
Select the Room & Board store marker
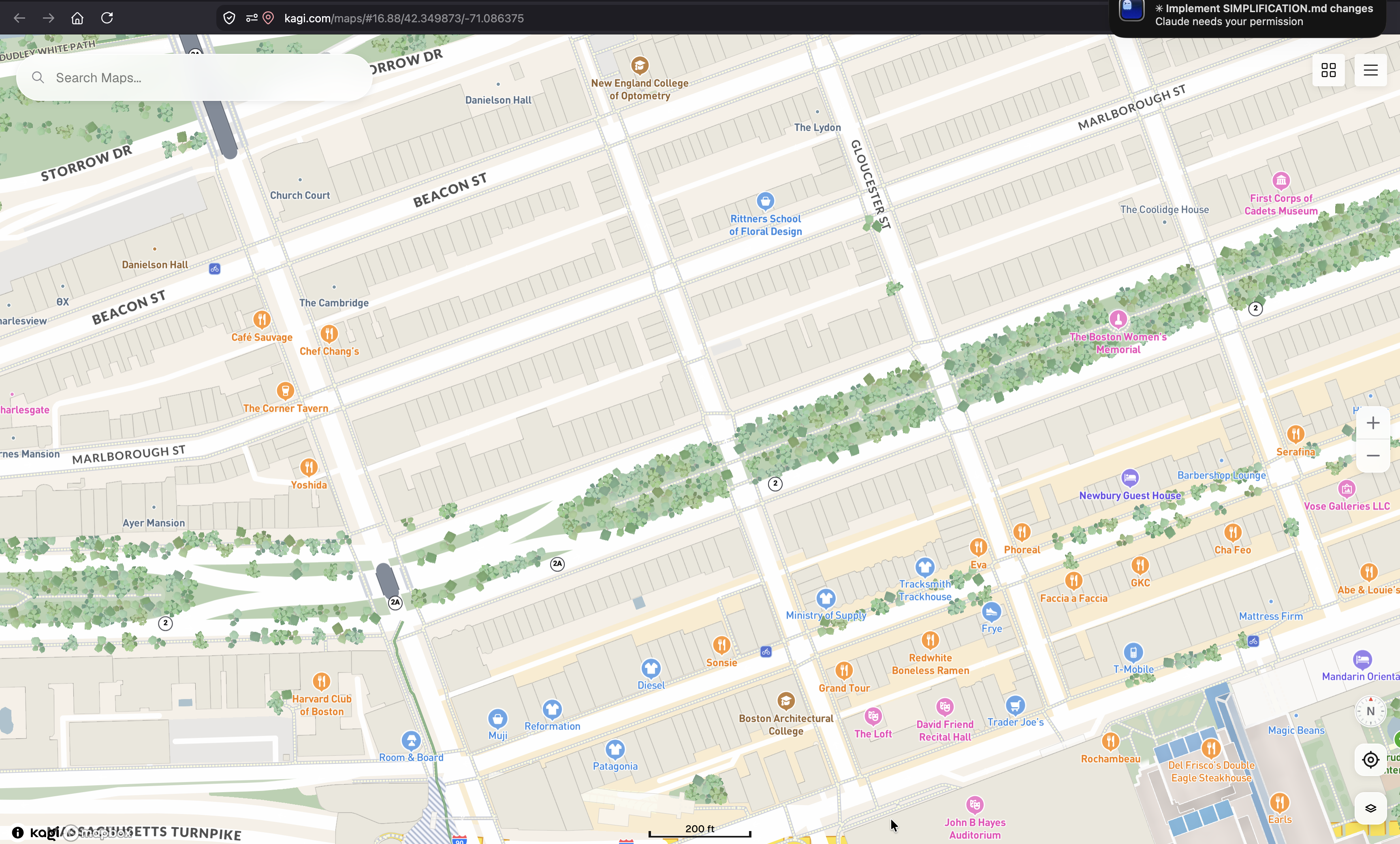click(411, 741)
